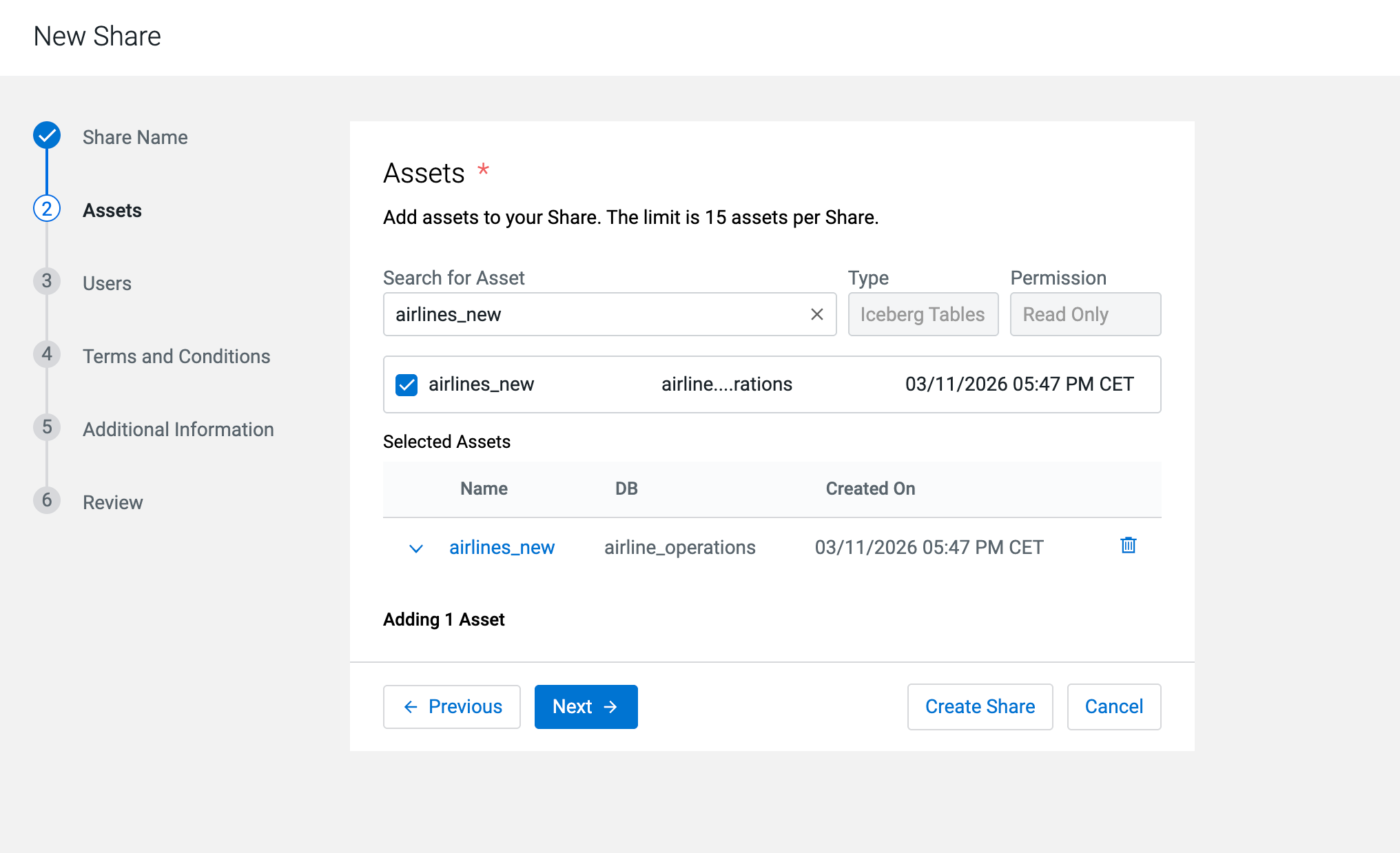Click the completed Share Name checkmark icon

[x=47, y=136]
